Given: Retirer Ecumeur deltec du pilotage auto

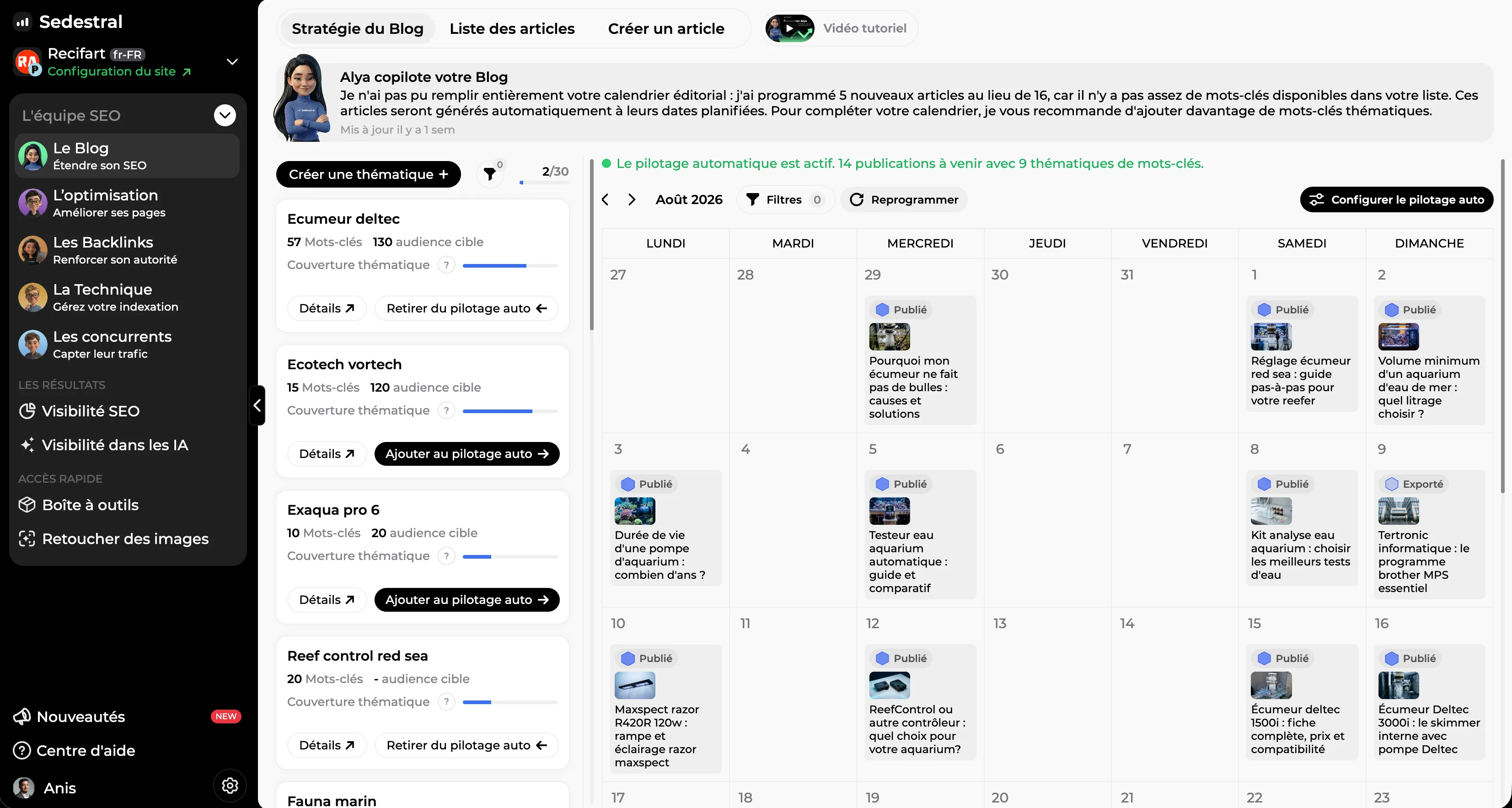Looking at the screenshot, I should (466, 308).
